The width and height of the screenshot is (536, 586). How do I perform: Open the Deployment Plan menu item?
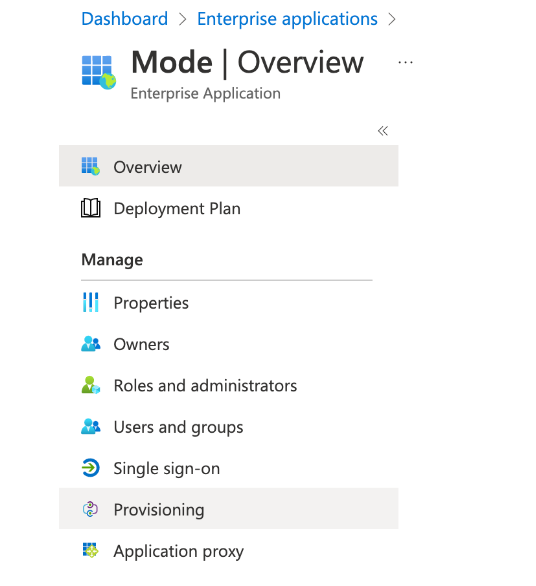(x=228, y=208)
